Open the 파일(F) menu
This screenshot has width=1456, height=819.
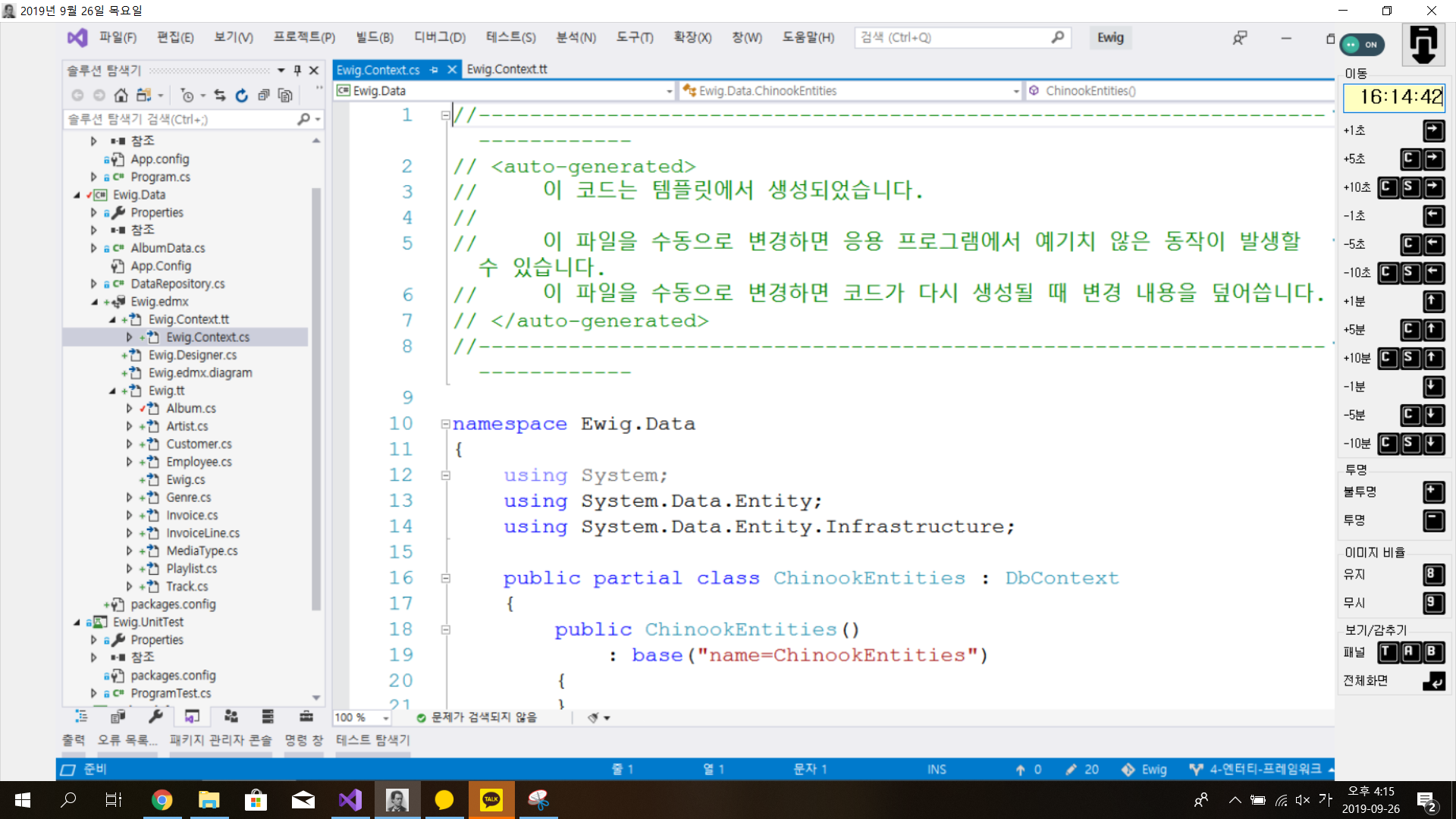tap(118, 37)
